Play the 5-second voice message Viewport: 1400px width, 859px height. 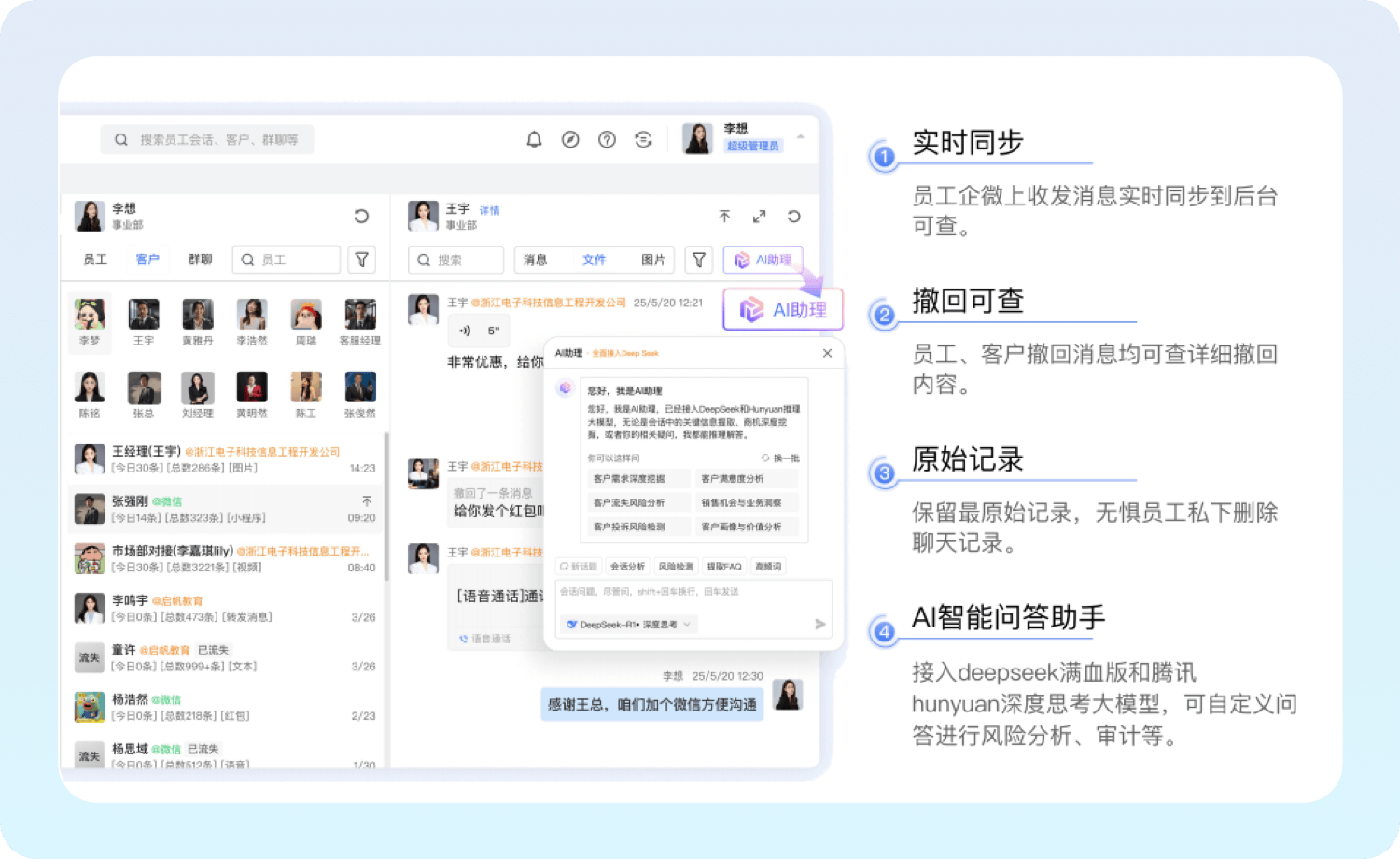tap(465, 331)
